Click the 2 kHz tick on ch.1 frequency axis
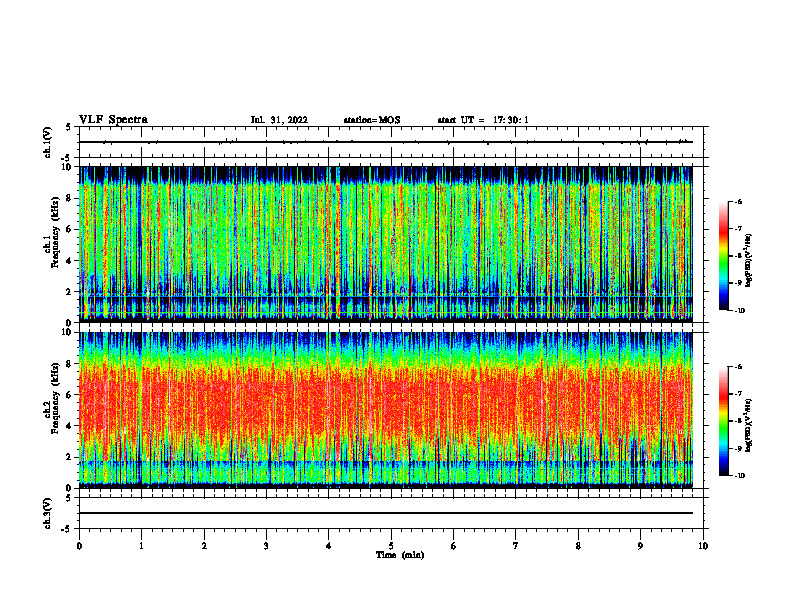The height and width of the screenshot is (612, 792). 70,292
